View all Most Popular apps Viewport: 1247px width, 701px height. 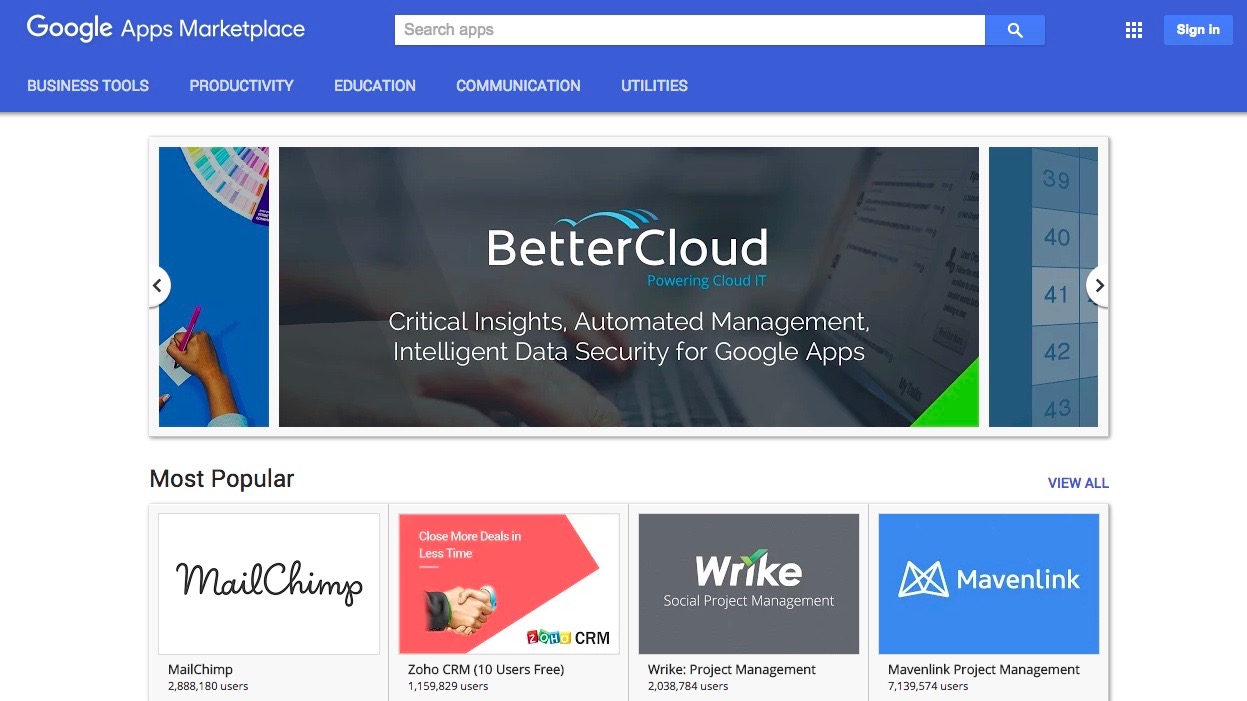coord(1078,483)
